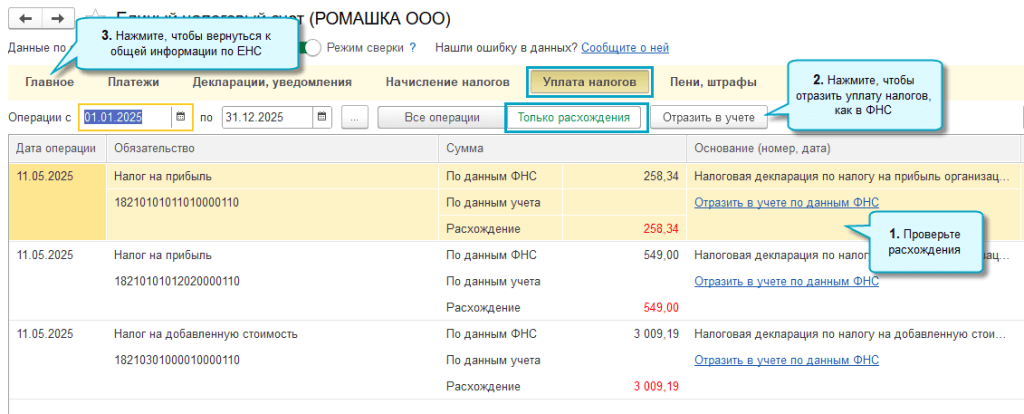Switch to Начисление налогов tab

click(447, 82)
